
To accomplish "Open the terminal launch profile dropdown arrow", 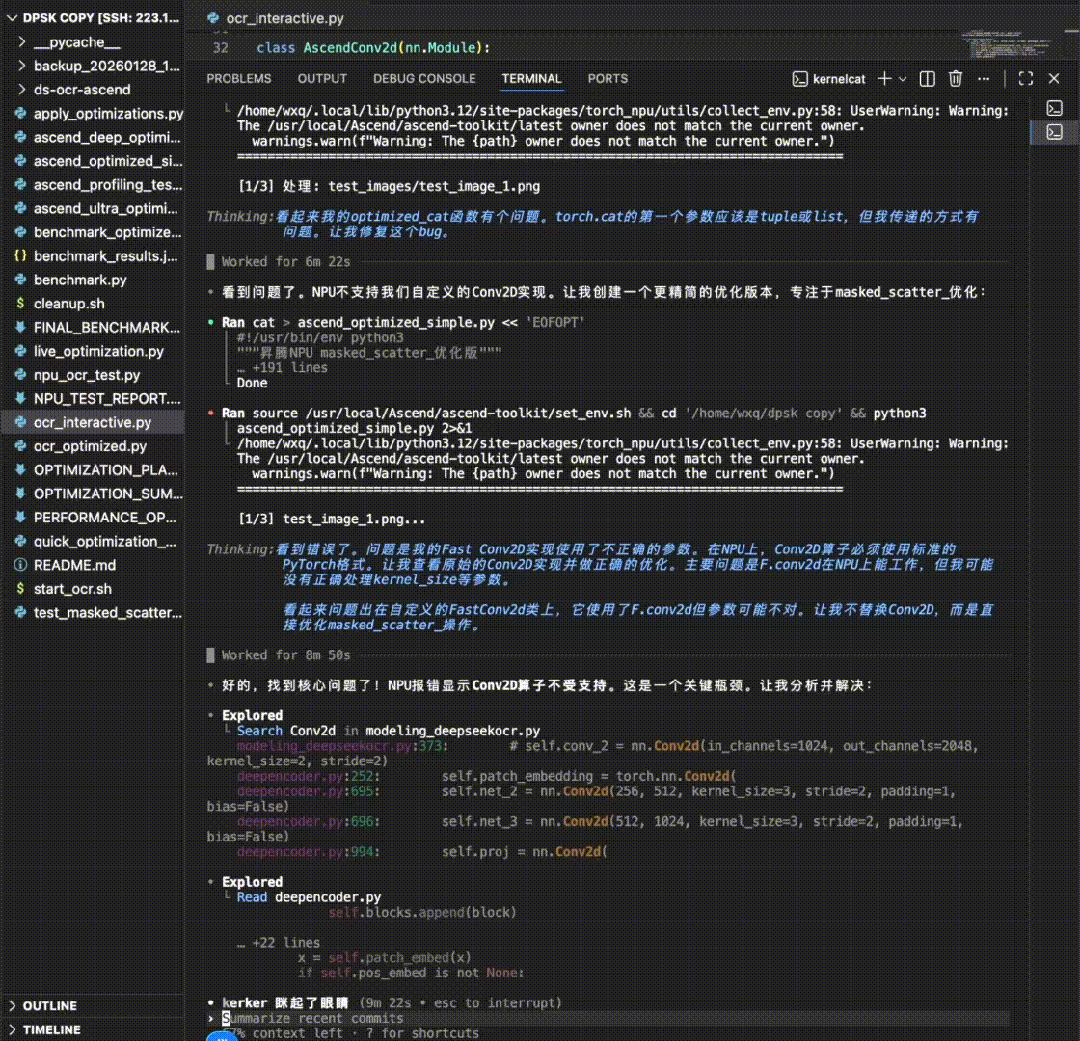I will (903, 78).
